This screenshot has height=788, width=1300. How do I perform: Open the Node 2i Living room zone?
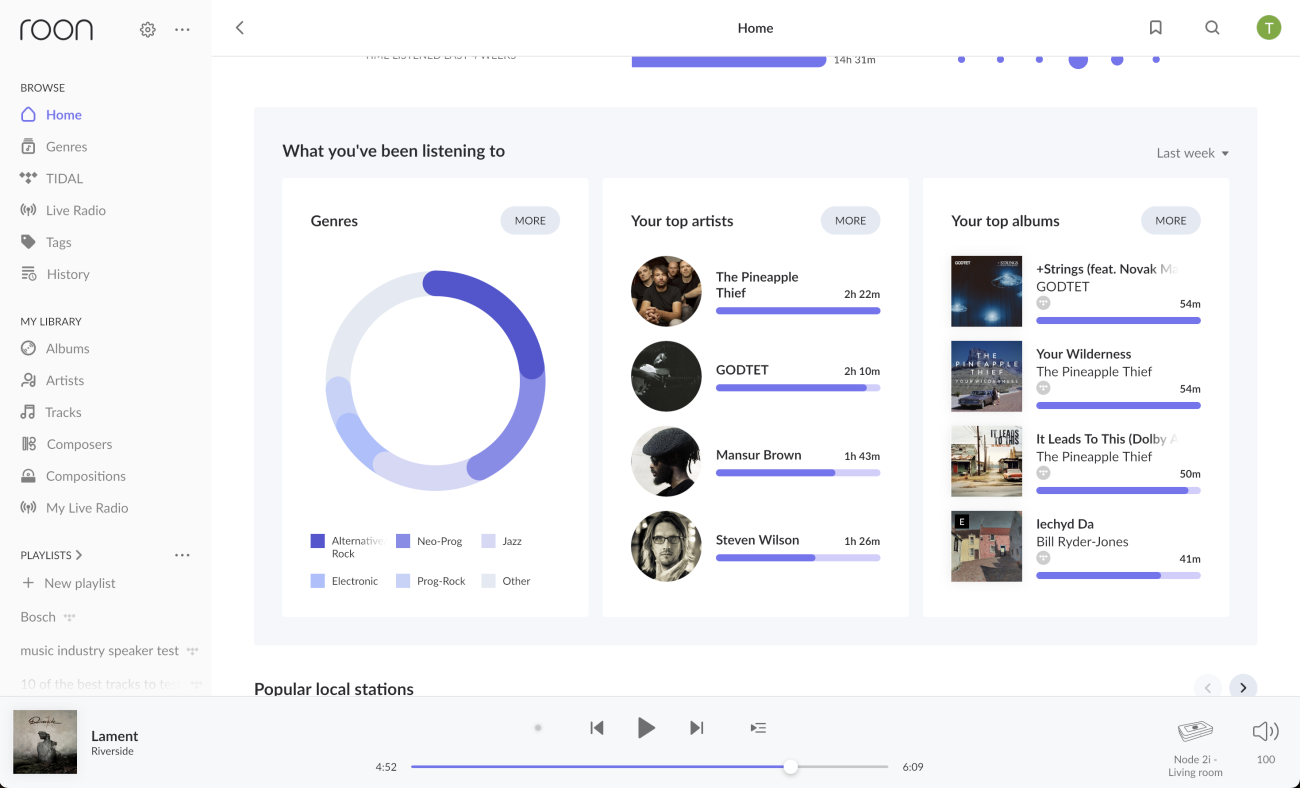[x=1196, y=748]
